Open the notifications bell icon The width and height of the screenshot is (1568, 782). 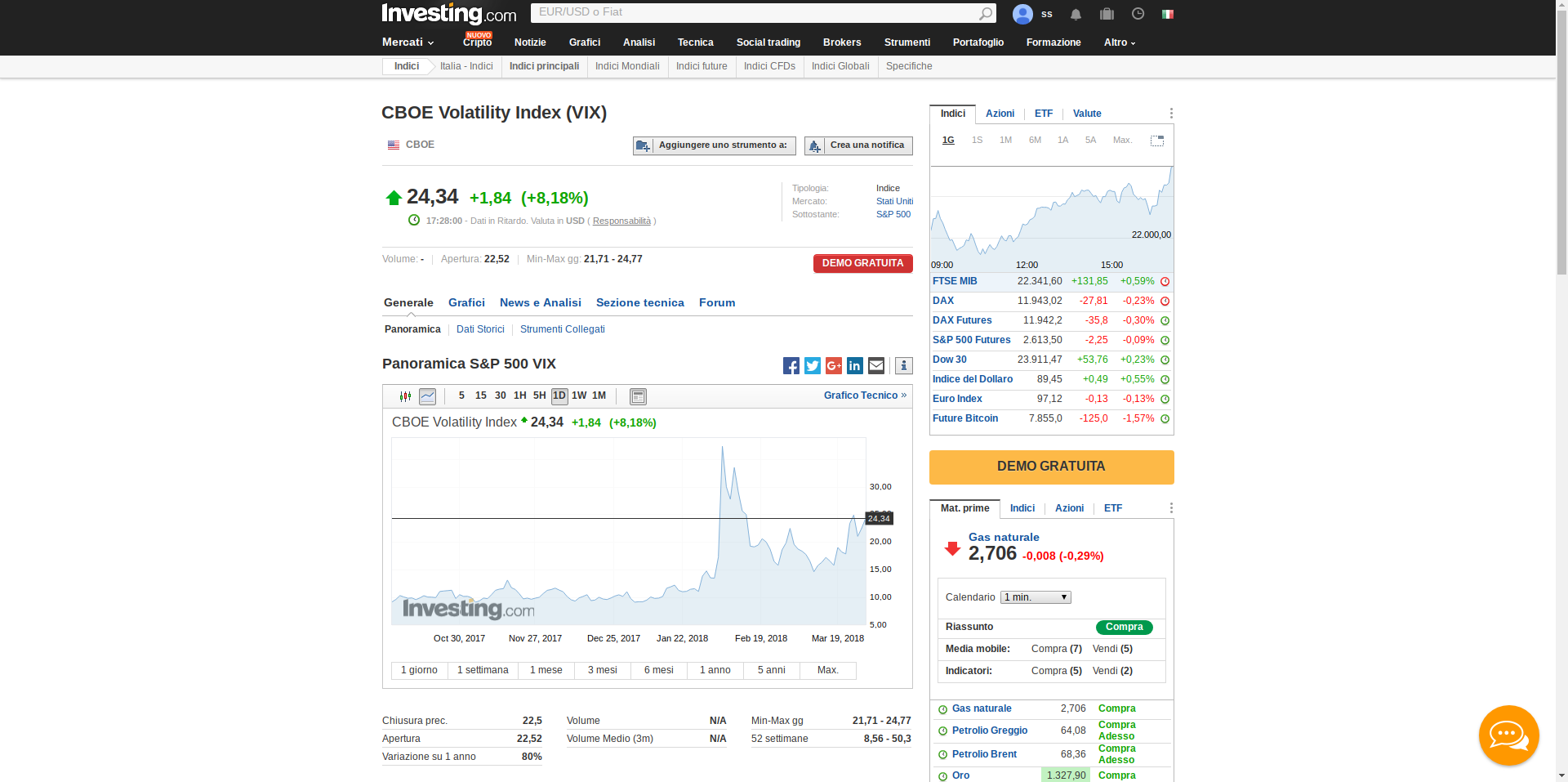tap(1076, 14)
